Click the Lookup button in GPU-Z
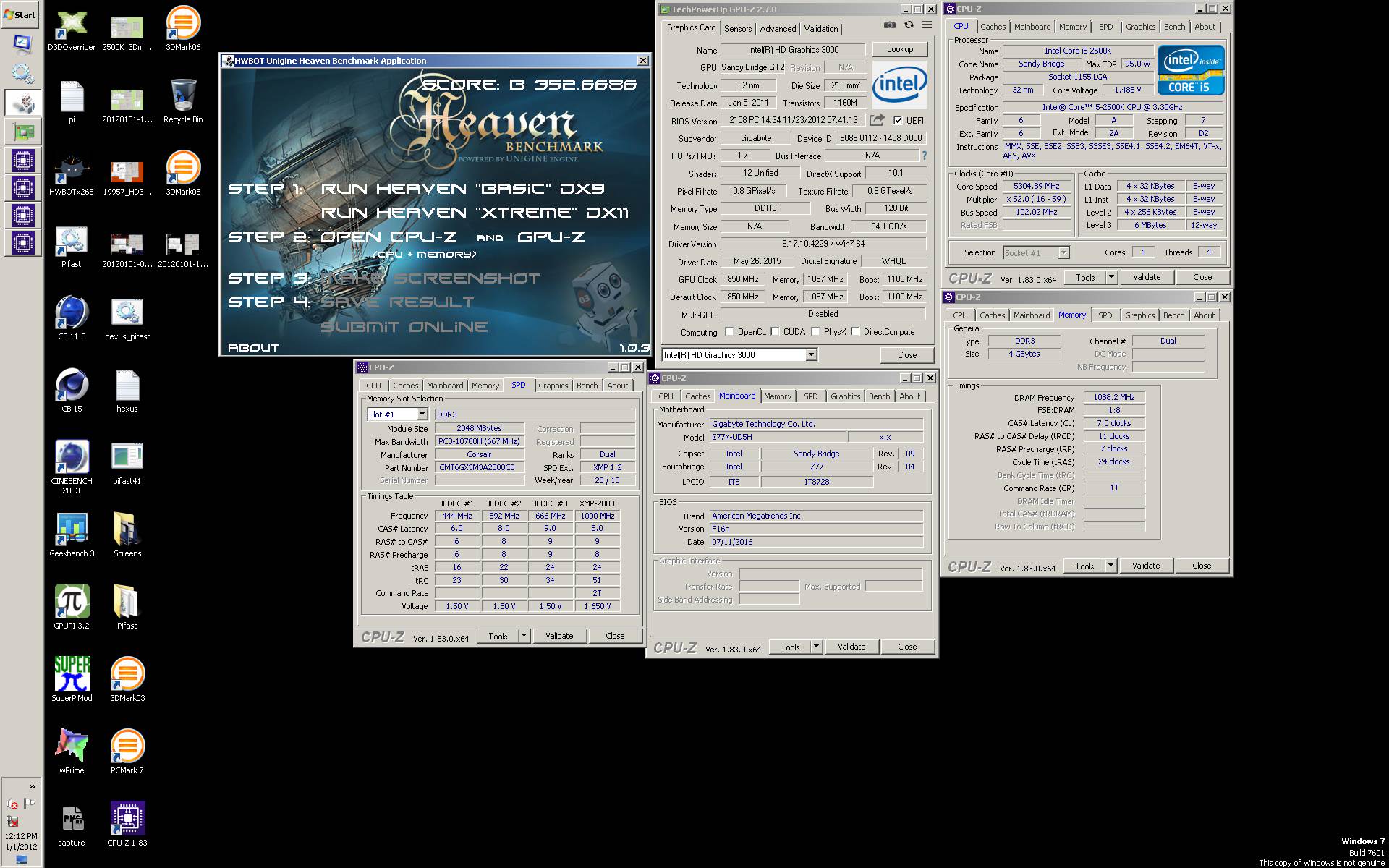The image size is (1389, 868). pos(900,49)
